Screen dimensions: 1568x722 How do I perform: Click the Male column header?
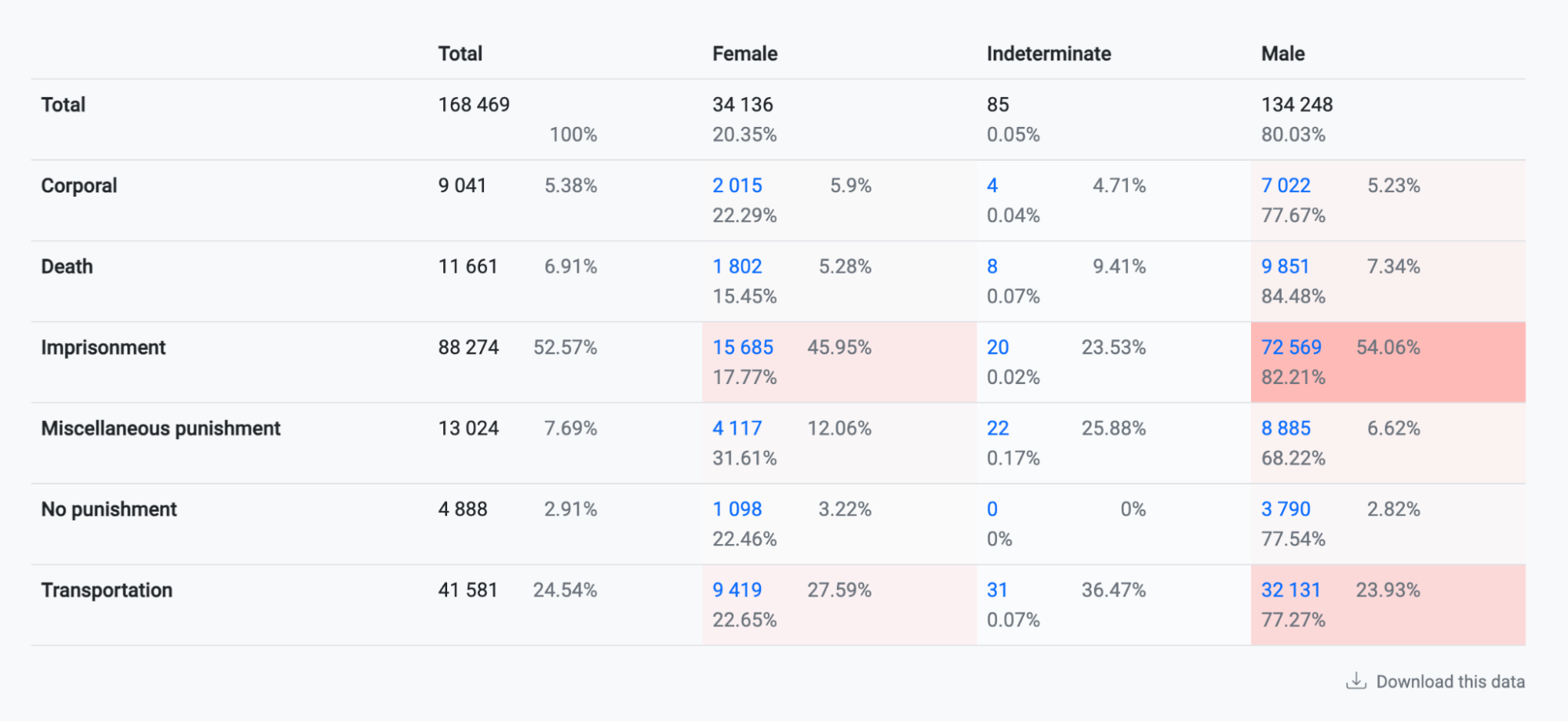1282,53
